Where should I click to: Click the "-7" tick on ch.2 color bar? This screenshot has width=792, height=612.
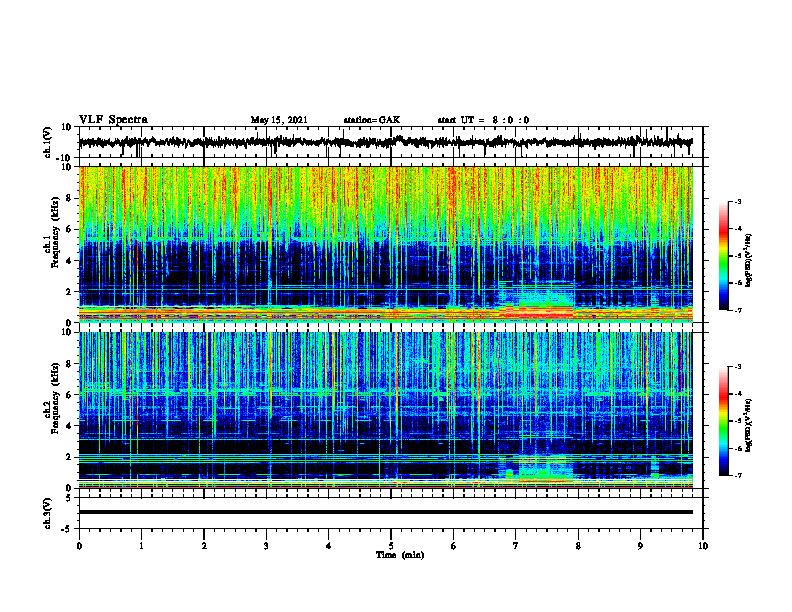[x=738, y=475]
